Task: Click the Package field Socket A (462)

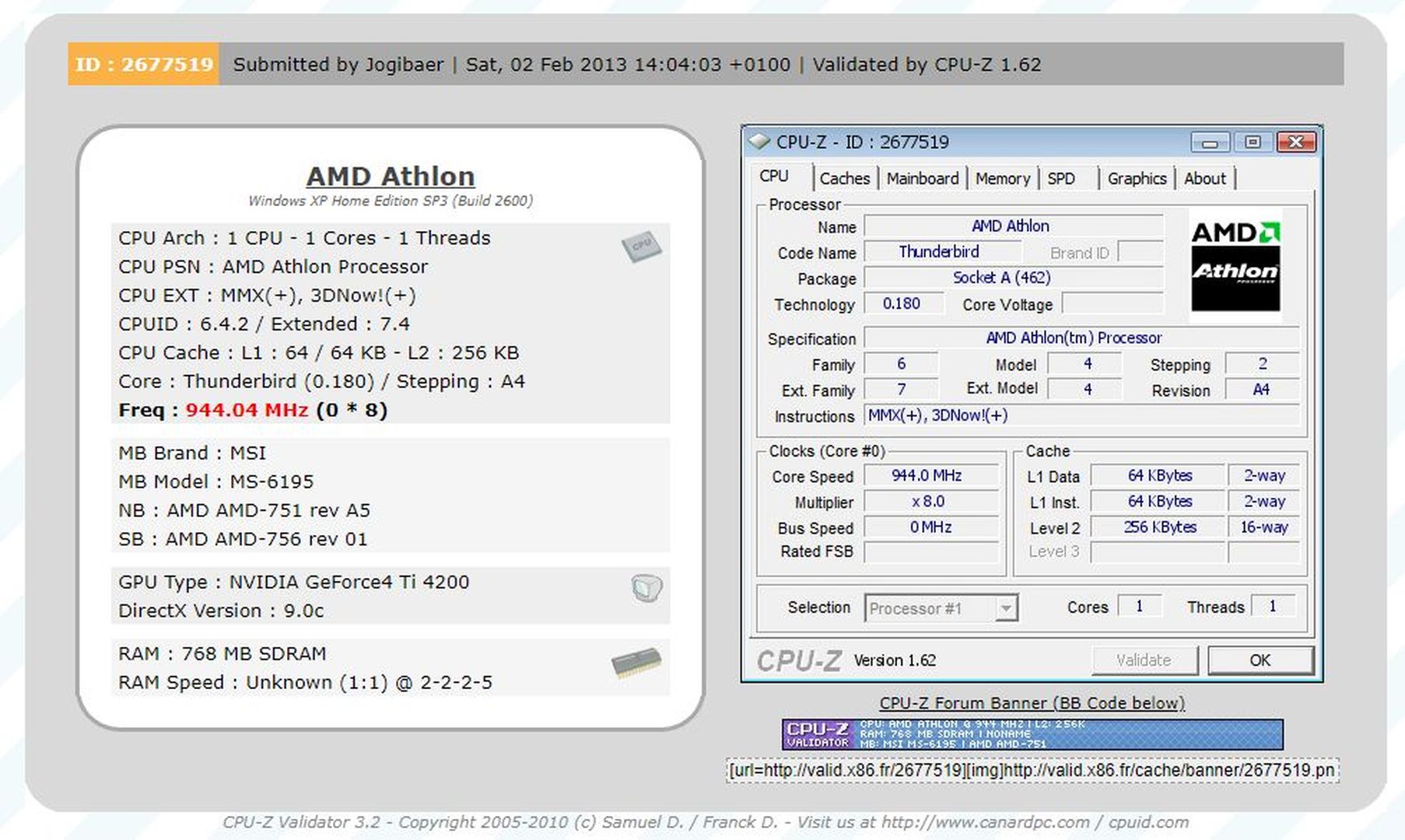Action: (x=1013, y=278)
